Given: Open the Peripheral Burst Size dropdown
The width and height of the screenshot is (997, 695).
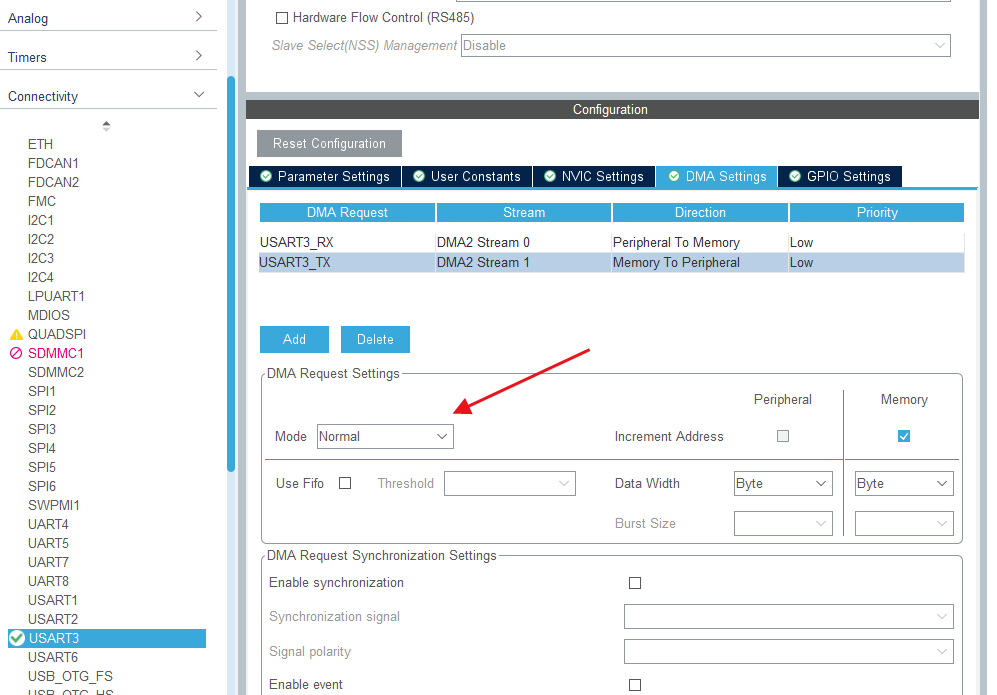Looking at the screenshot, I should pyautogui.click(x=783, y=523).
